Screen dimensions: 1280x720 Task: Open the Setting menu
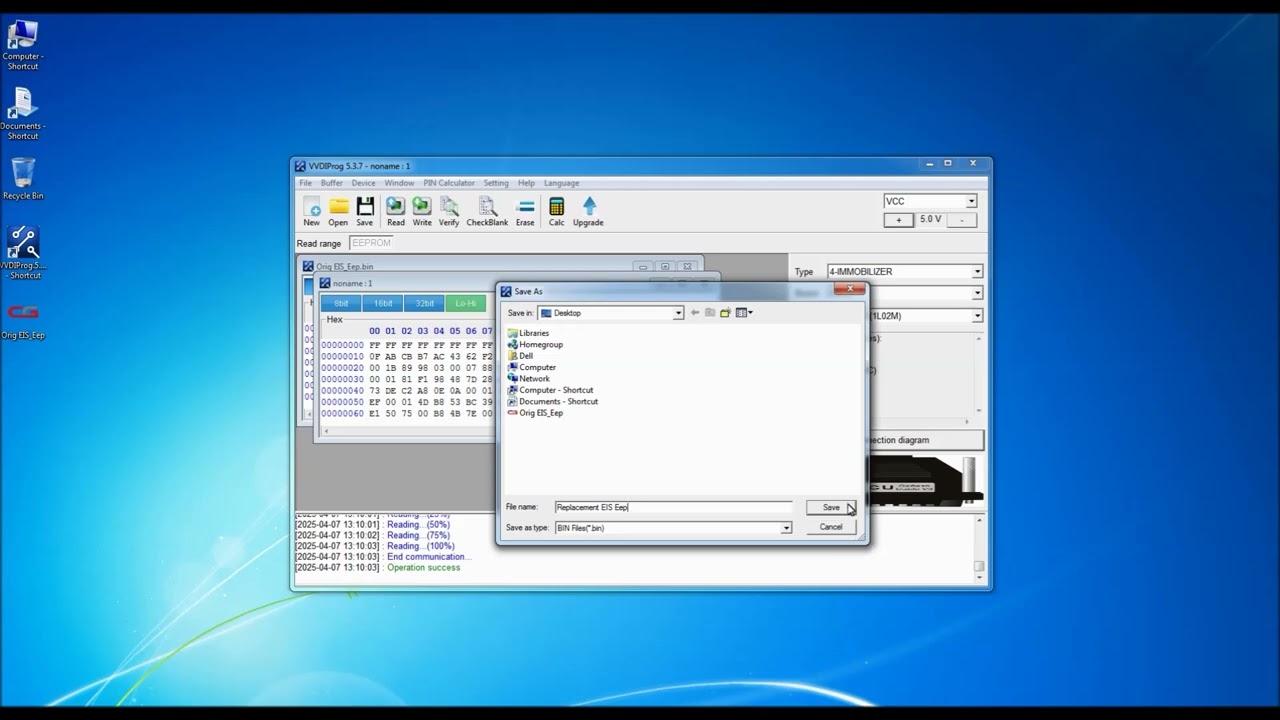click(x=496, y=183)
